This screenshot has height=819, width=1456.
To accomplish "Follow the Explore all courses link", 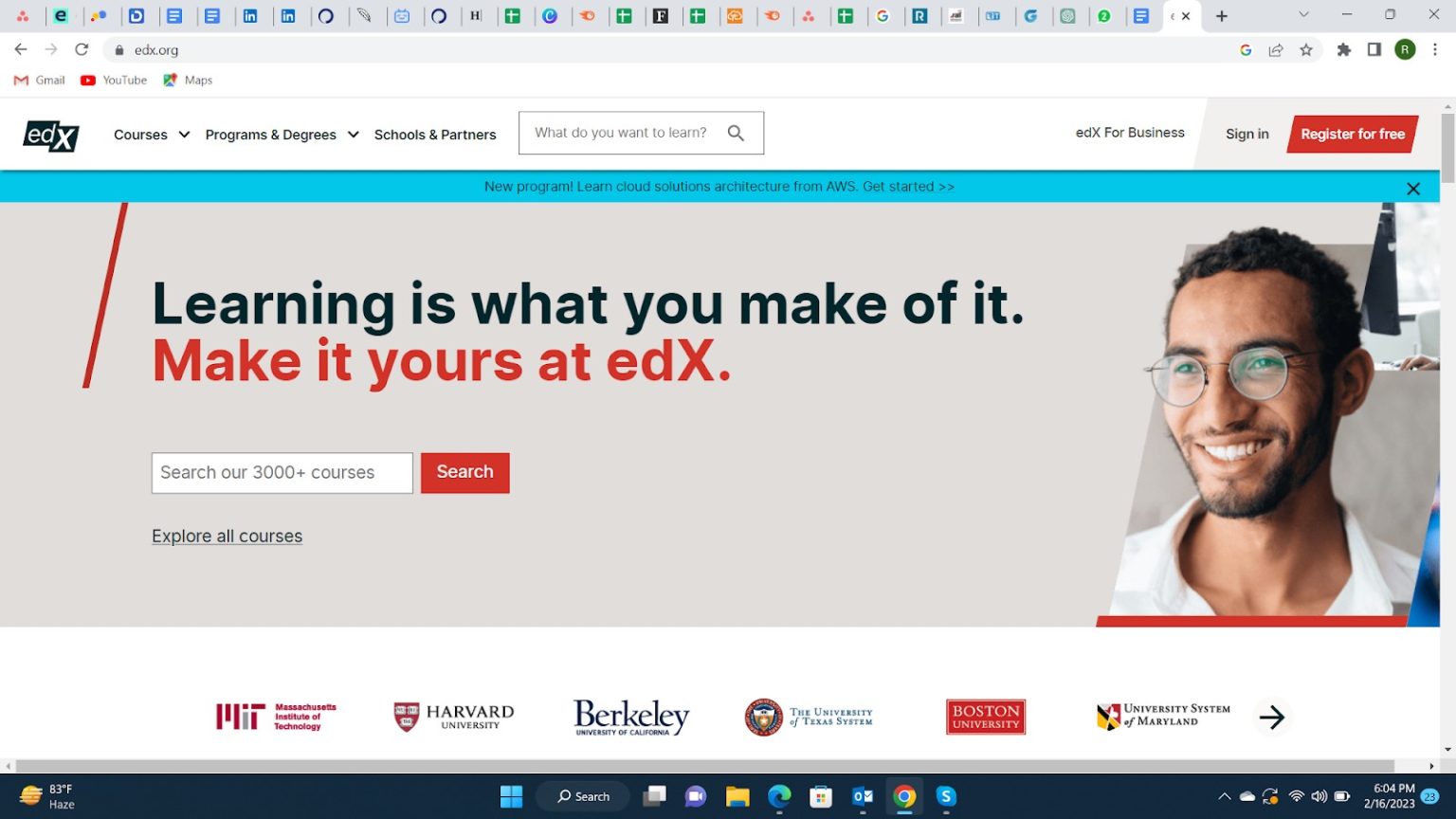I will (227, 537).
